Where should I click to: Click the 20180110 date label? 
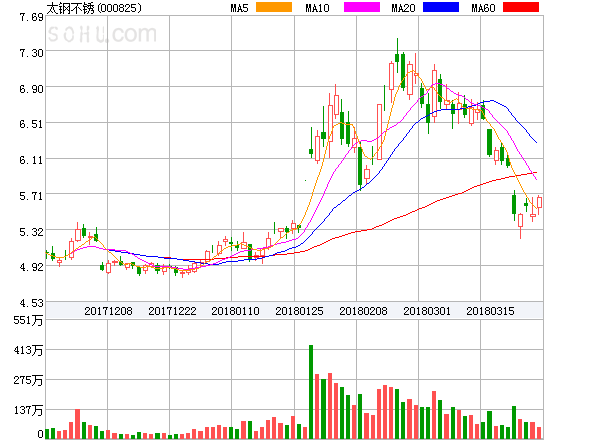[x=235, y=311]
